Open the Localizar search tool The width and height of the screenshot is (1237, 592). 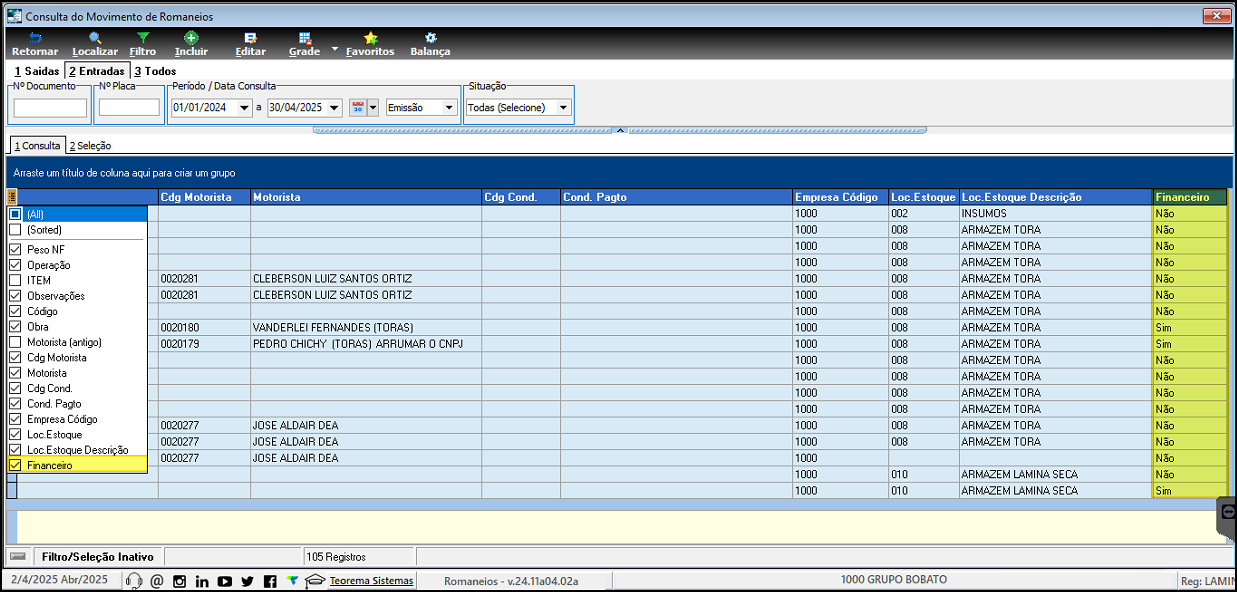(x=95, y=38)
